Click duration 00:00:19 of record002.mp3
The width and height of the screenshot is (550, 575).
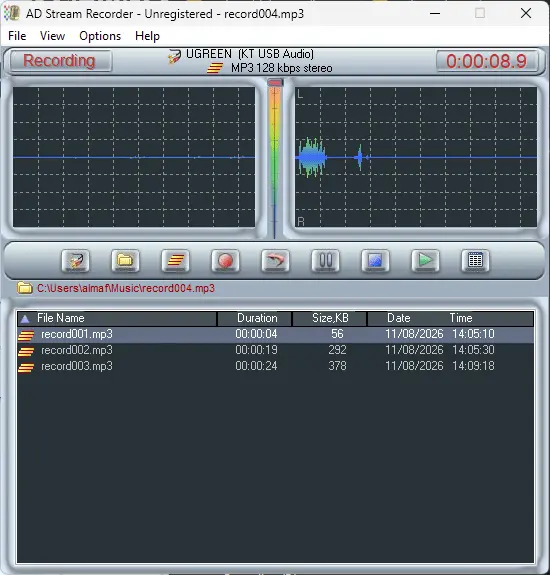pos(256,350)
